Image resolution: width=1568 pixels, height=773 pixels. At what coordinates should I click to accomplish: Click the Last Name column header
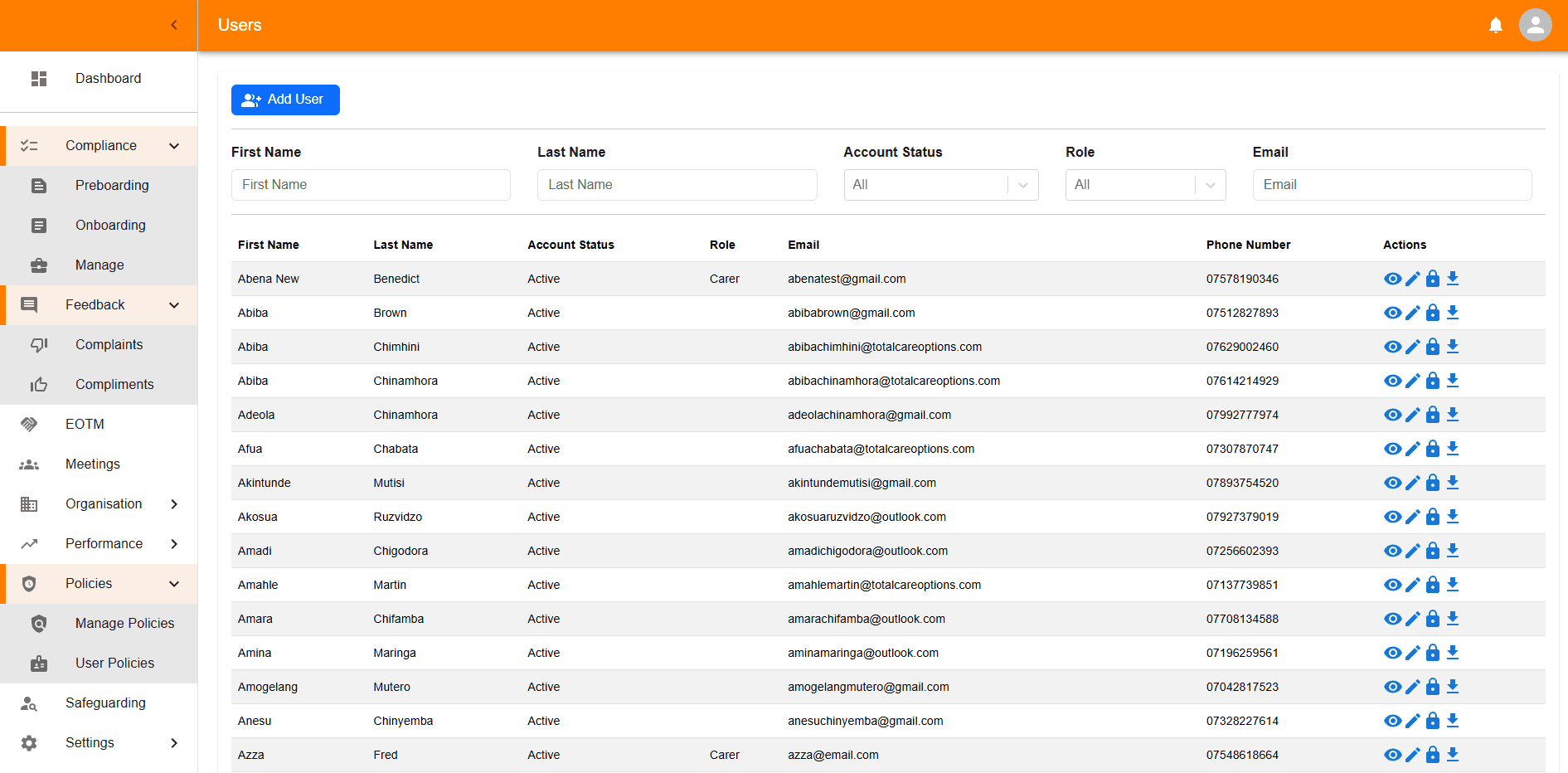pyautogui.click(x=403, y=245)
